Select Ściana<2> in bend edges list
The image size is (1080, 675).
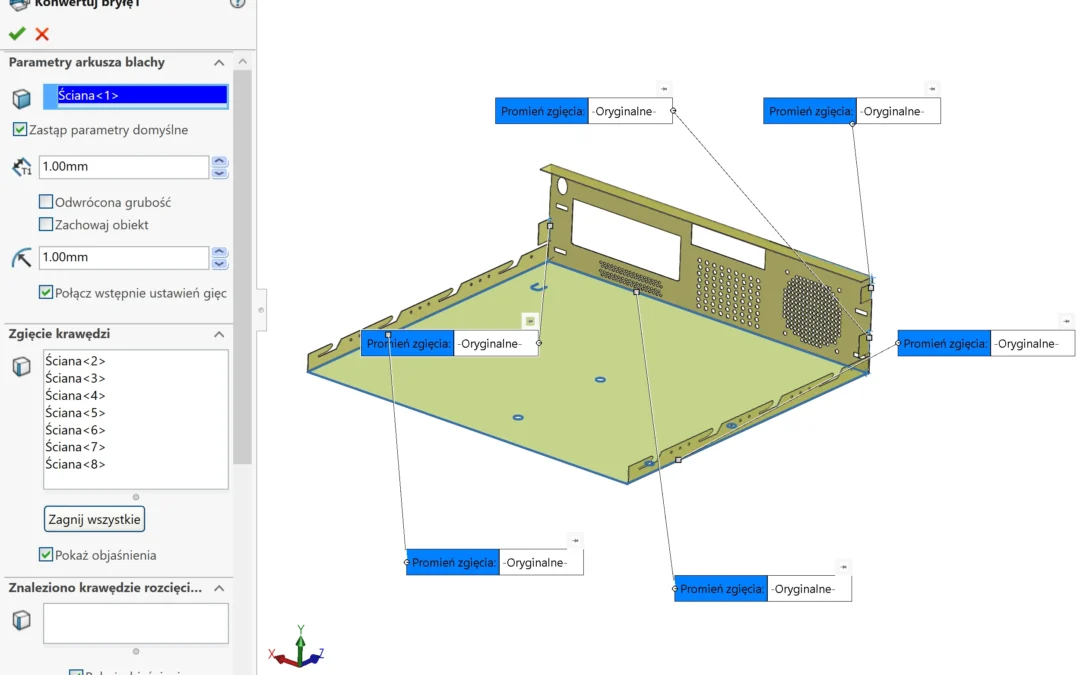point(75,361)
